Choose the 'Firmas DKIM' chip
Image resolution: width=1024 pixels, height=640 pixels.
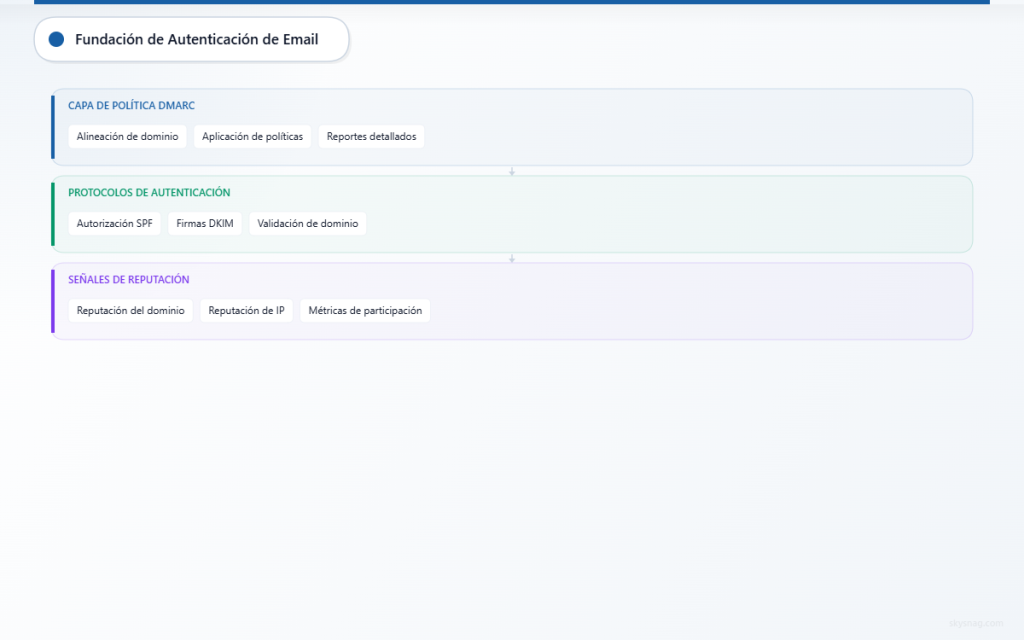tap(204, 224)
